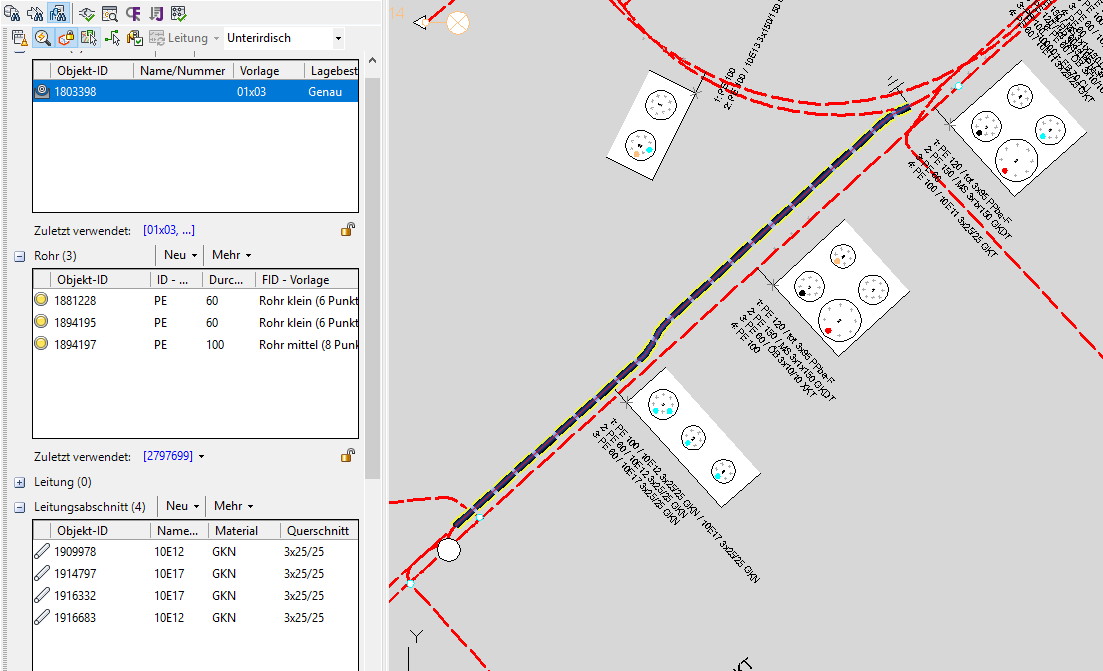Screen dimensions: 1103x671
Task: Click the Lagebest column header
Action: pyautogui.click(x=333, y=70)
